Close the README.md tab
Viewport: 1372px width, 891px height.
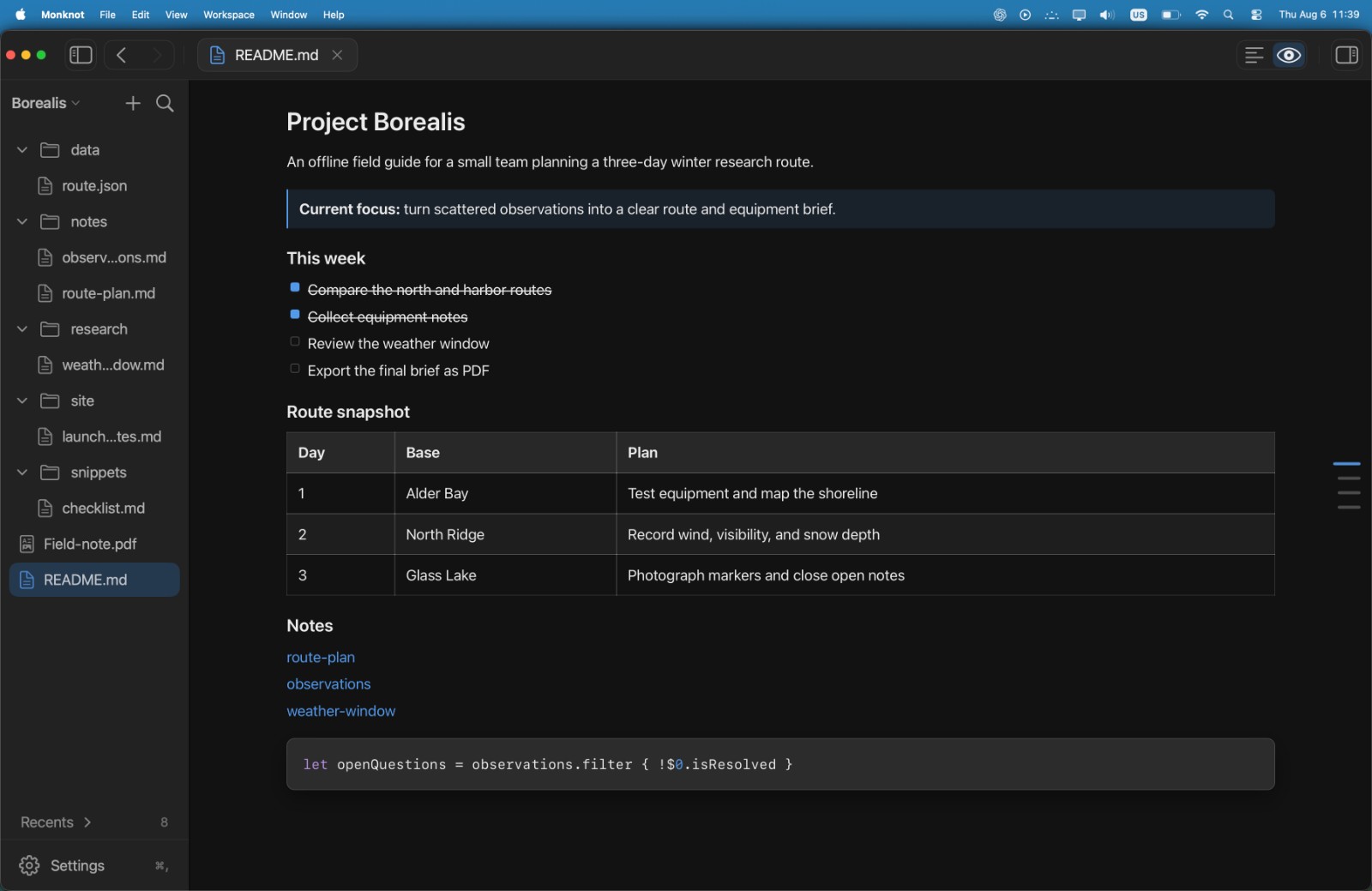337,55
